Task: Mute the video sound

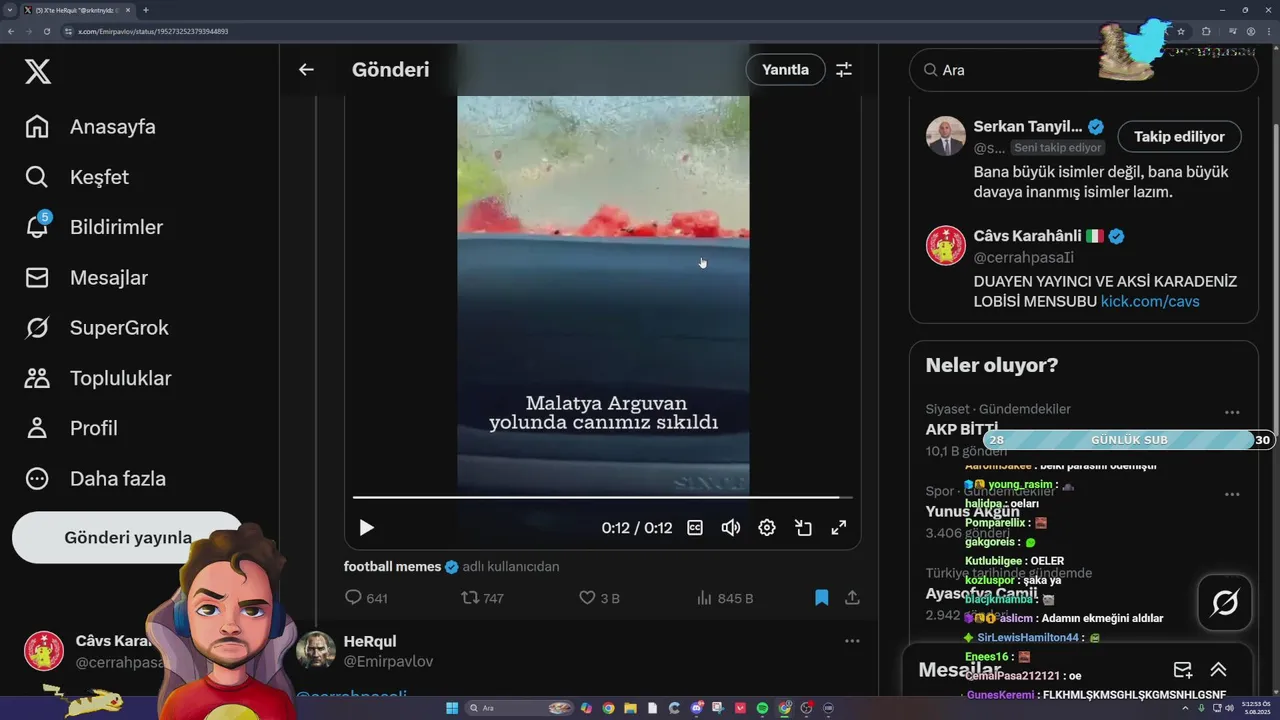Action: point(731,528)
